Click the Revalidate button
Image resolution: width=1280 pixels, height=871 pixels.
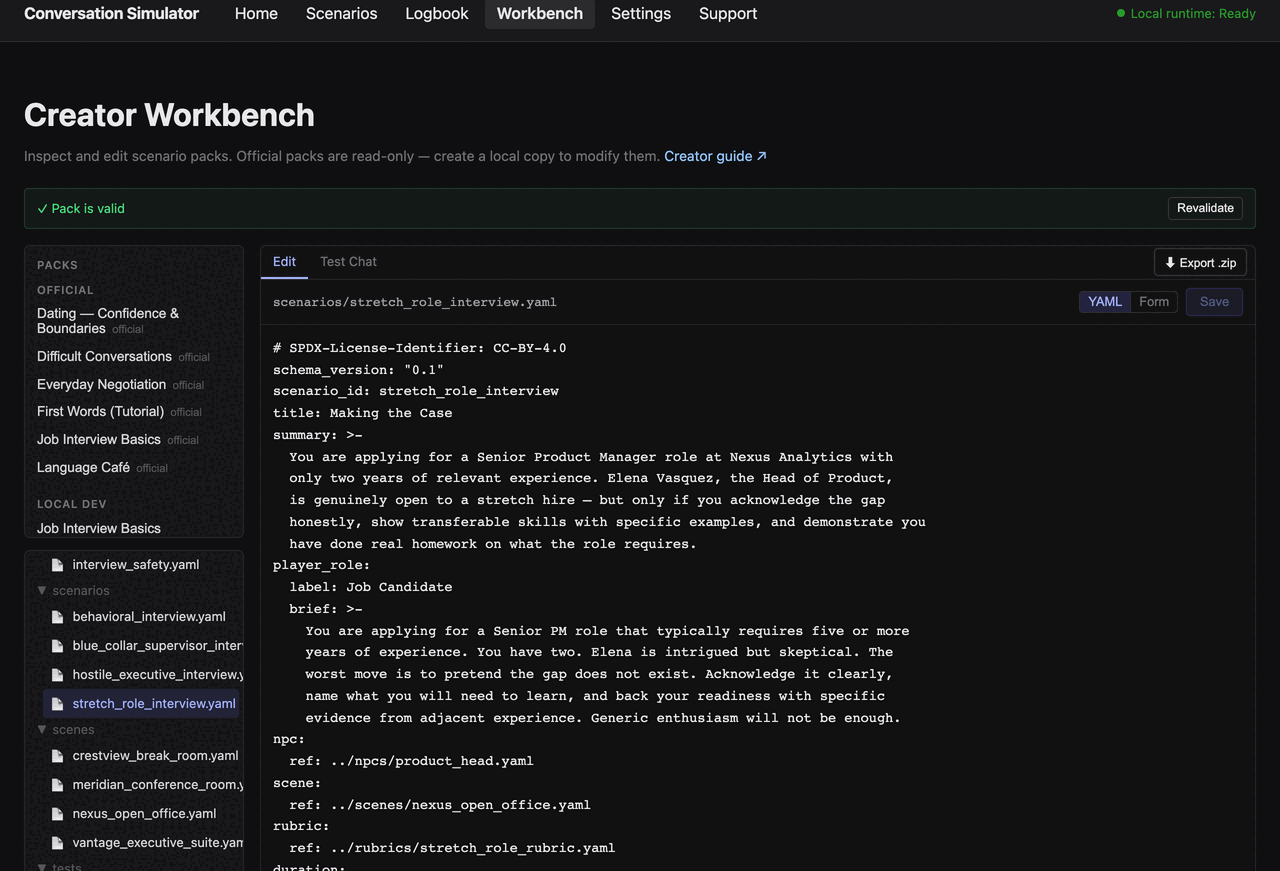coord(1205,208)
